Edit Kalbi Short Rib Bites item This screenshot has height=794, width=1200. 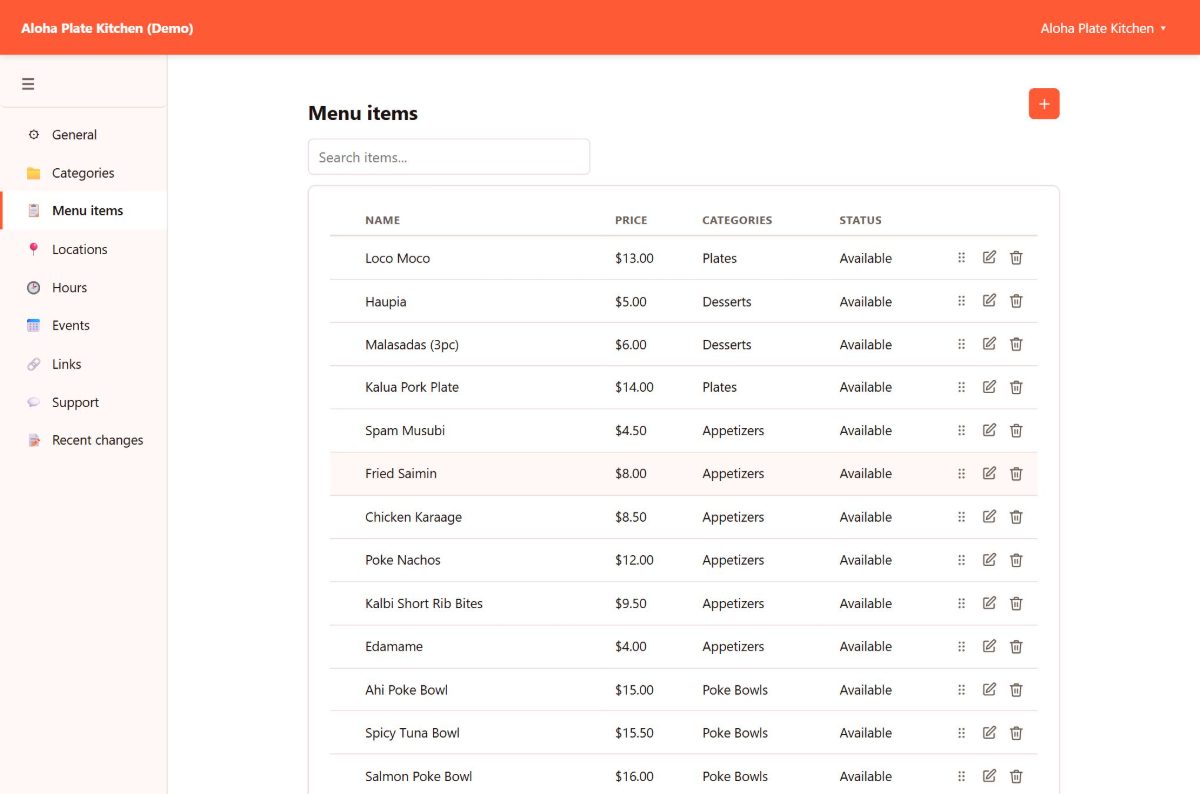989,603
